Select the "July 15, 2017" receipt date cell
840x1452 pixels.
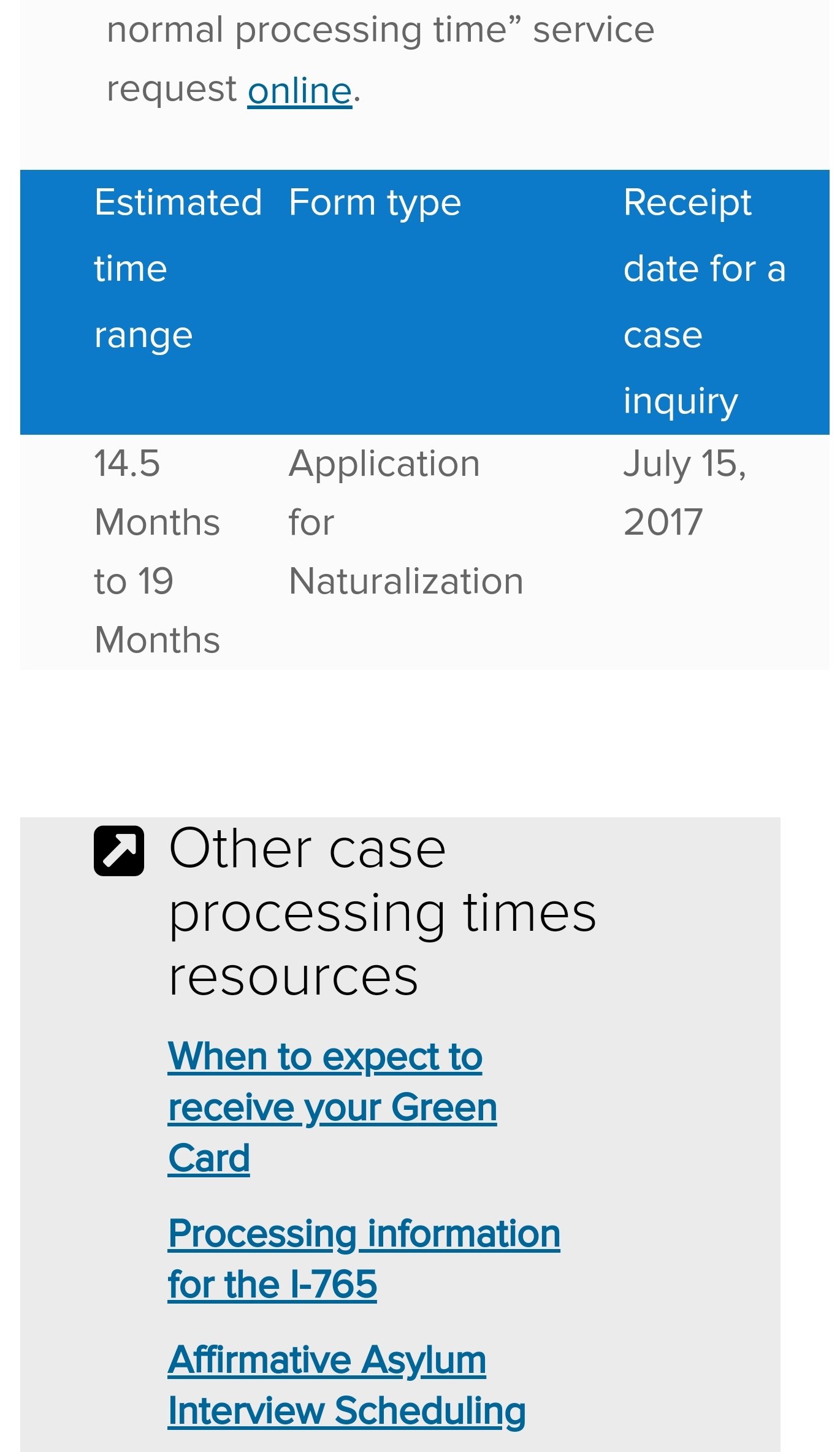[685, 492]
